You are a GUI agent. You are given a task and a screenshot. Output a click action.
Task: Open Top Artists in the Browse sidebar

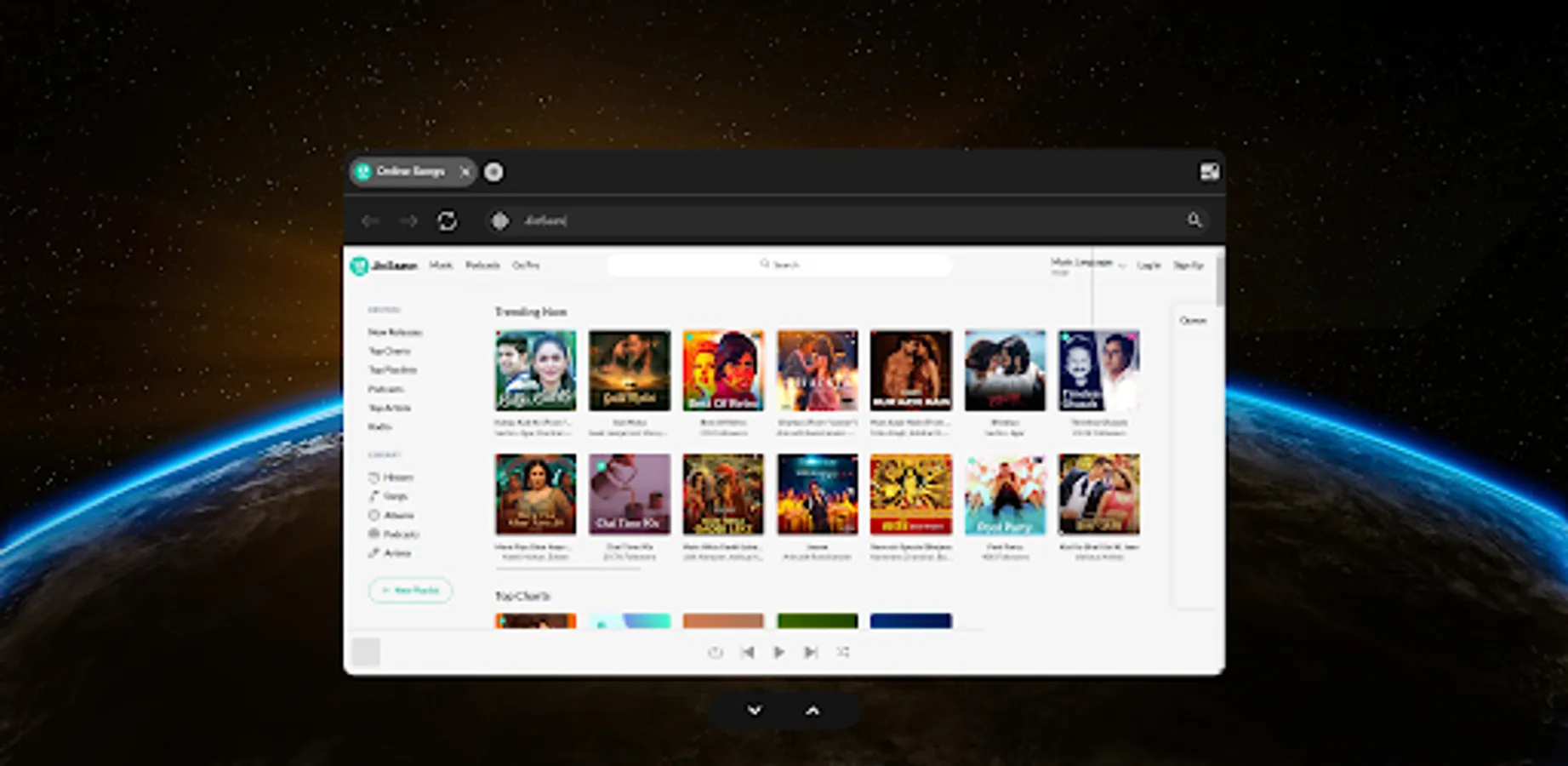[x=389, y=409]
